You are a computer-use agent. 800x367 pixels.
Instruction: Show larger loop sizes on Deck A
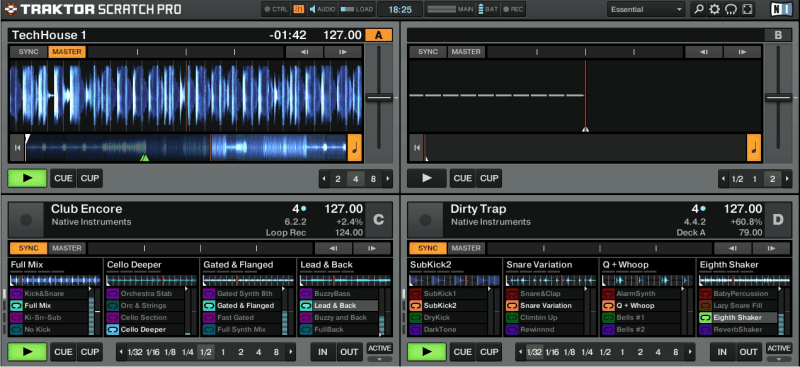coord(388,179)
